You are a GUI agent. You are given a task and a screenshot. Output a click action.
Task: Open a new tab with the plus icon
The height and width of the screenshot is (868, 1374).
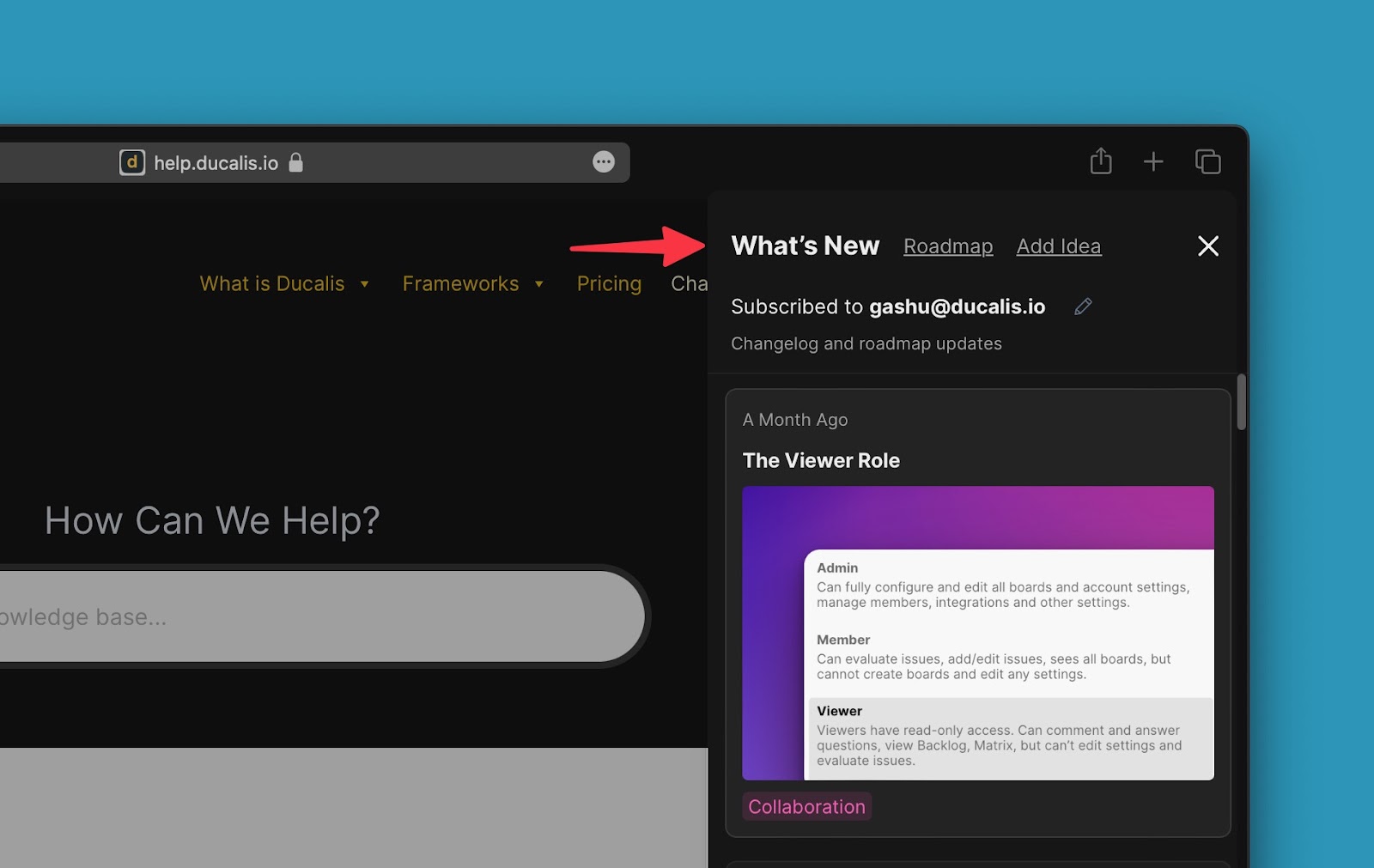(x=1153, y=161)
